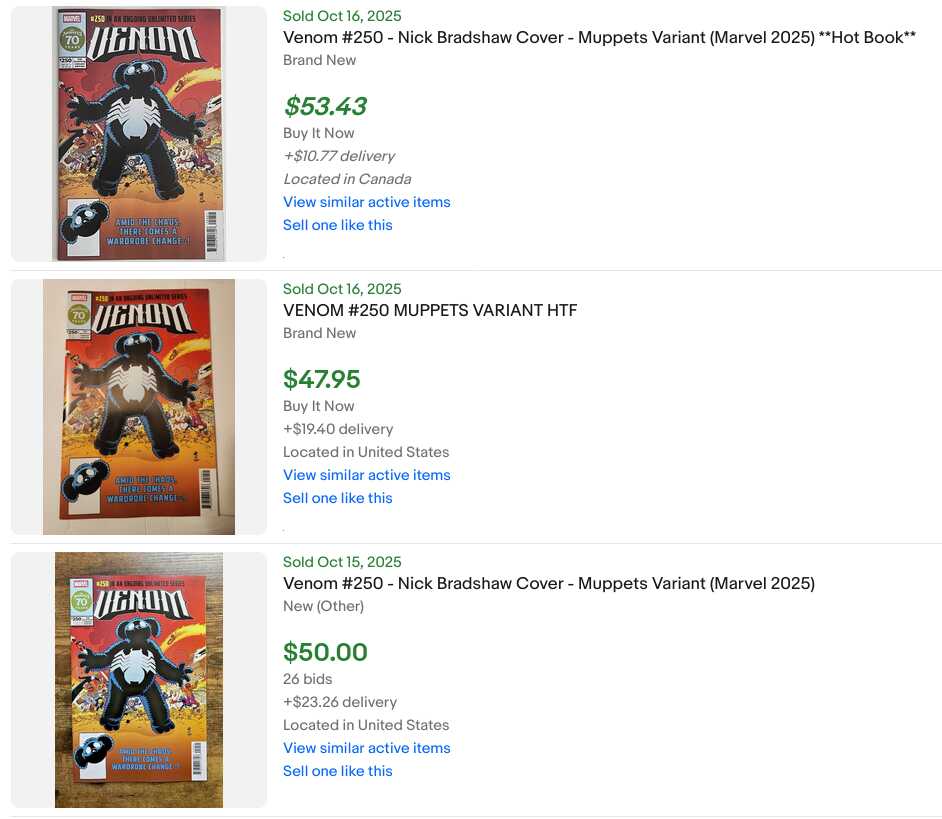Click the Sold Oct 15, 2025 label

342,562
